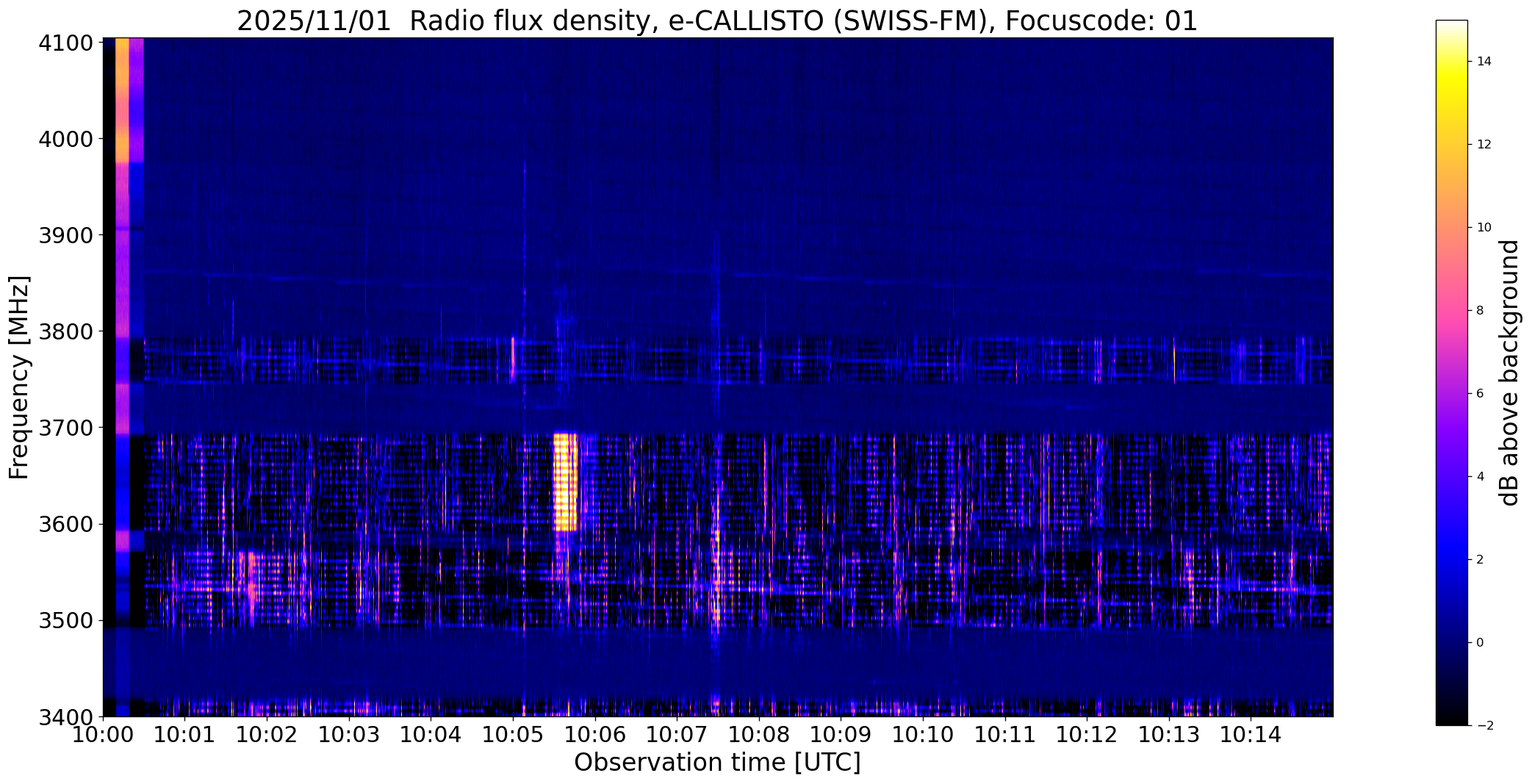Click the colorbar tick value 14
This screenshot has height=784, width=1532.
1484,62
